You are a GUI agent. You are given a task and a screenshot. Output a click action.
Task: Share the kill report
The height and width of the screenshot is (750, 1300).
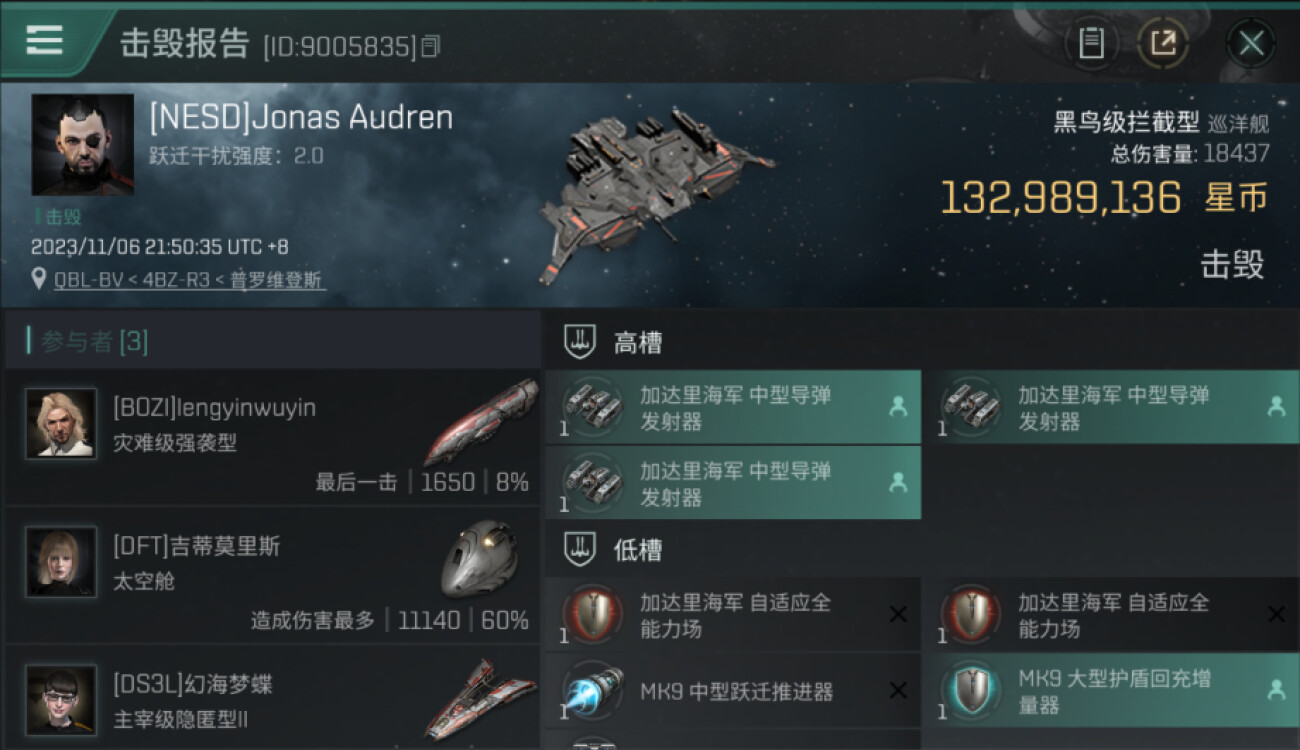(x=1163, y=43)
